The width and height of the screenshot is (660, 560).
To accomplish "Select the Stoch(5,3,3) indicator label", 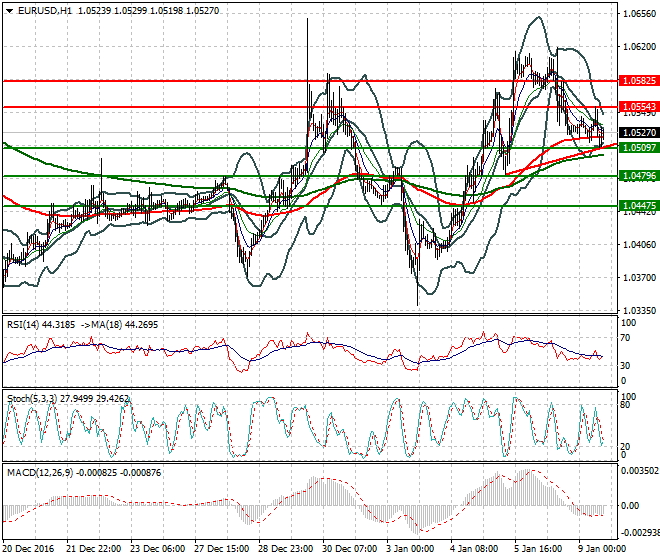I will [32, 399].
